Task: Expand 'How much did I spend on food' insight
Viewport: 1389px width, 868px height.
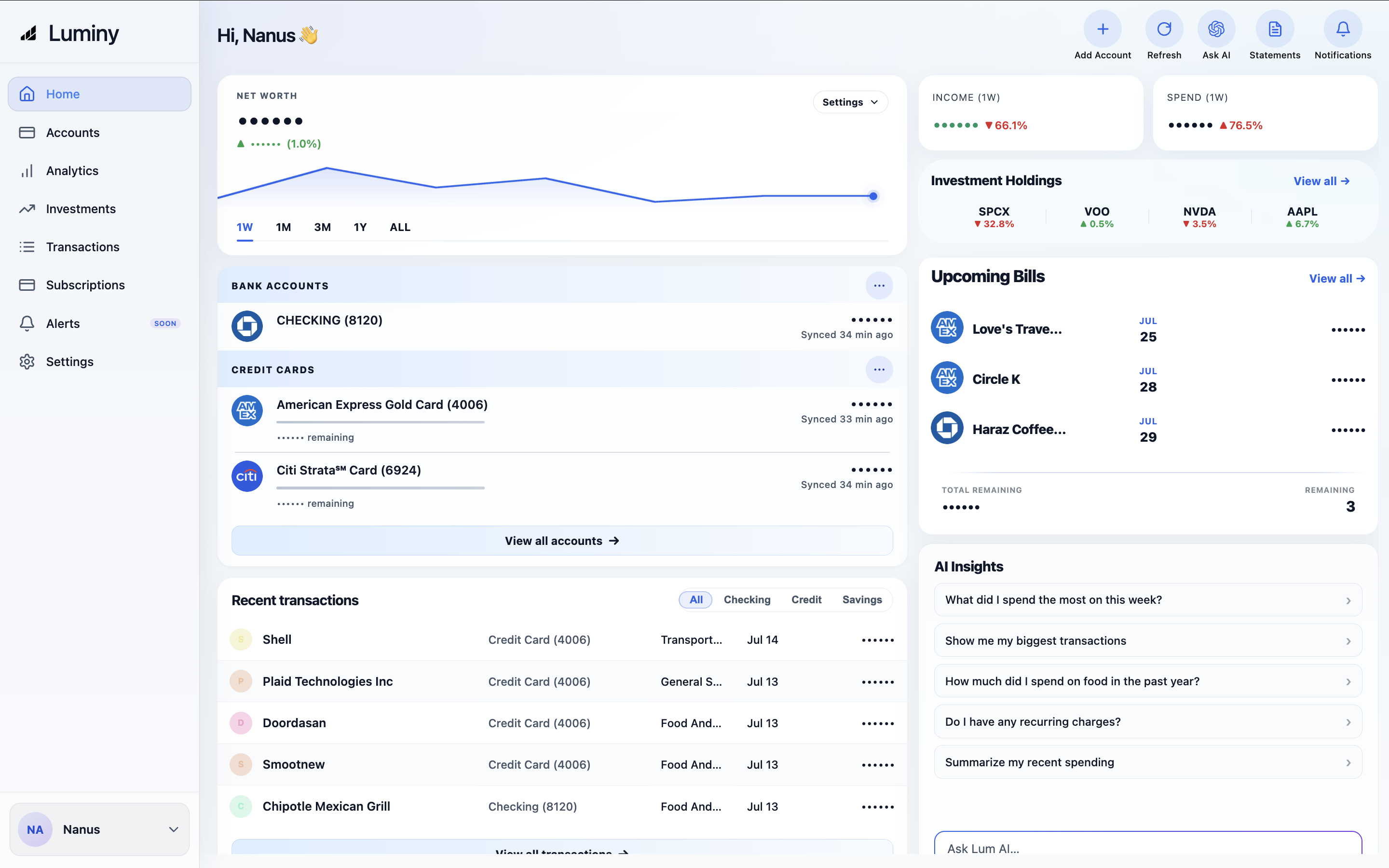Action: [1148, 681]
